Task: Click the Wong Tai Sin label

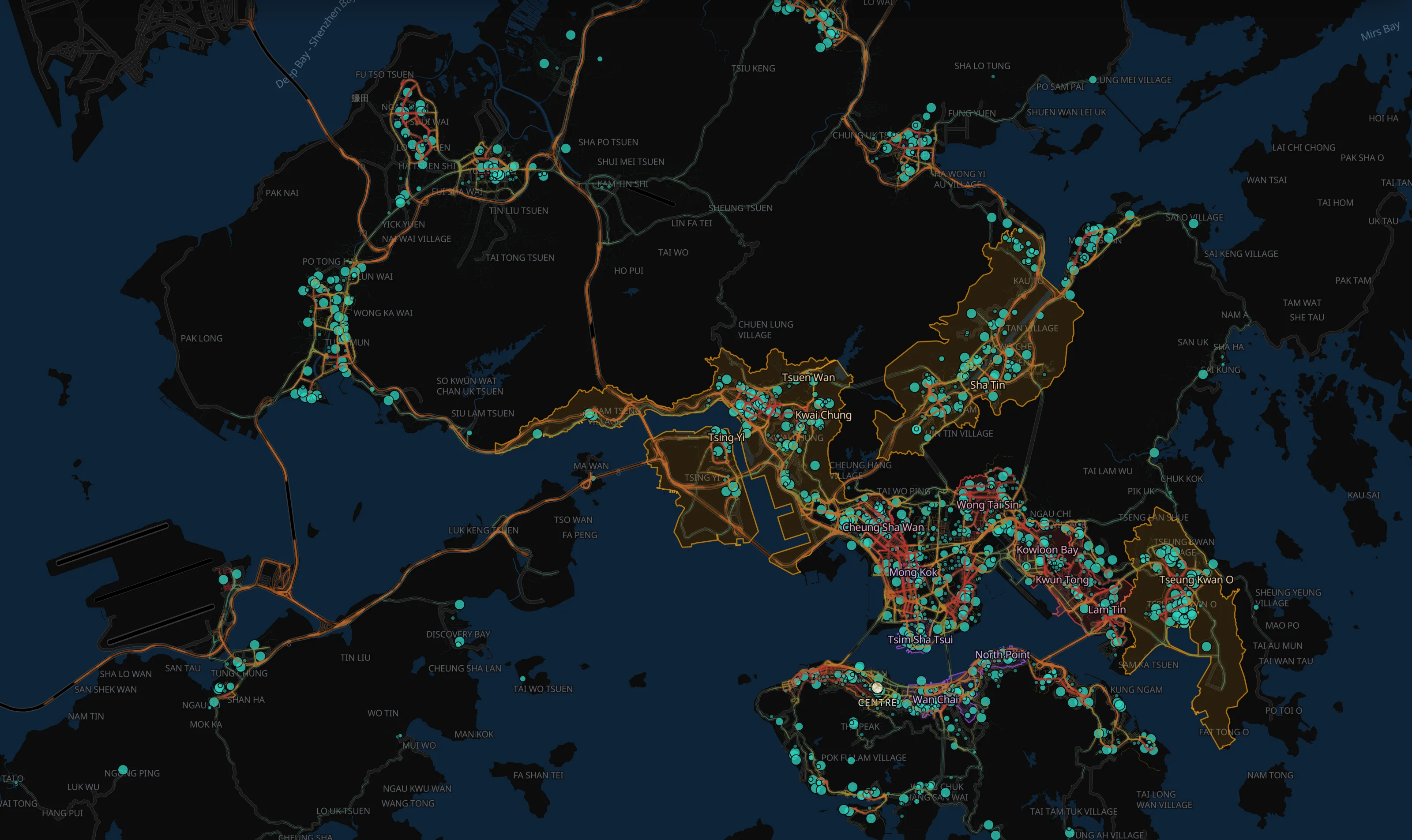Action: (988, 505)
